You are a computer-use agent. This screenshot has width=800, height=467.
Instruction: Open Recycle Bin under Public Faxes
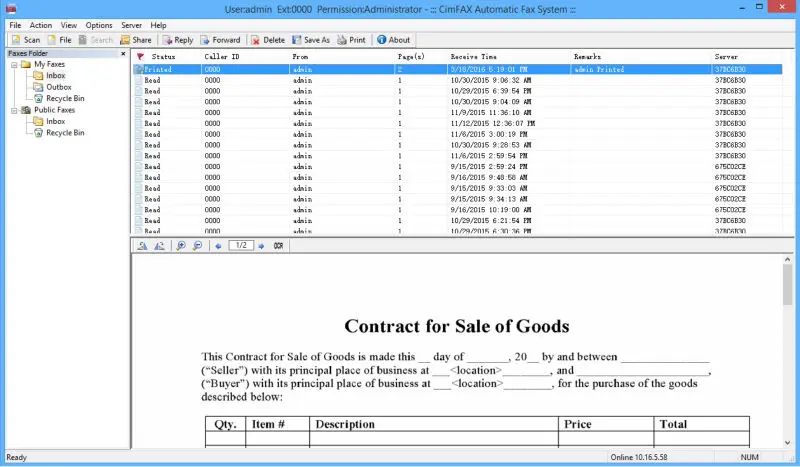pos(64,132)
